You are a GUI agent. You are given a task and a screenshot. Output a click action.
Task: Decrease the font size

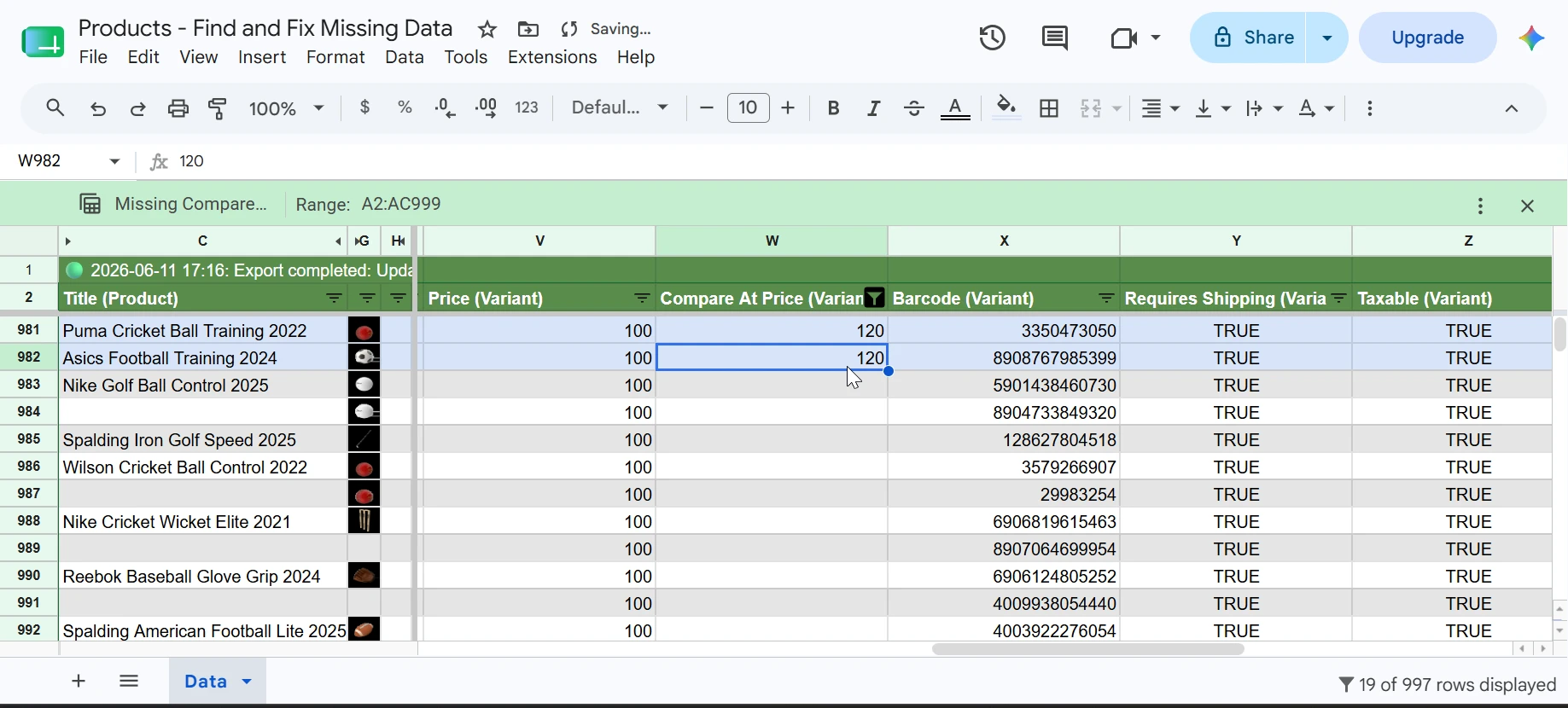click(x=706, y=108)
